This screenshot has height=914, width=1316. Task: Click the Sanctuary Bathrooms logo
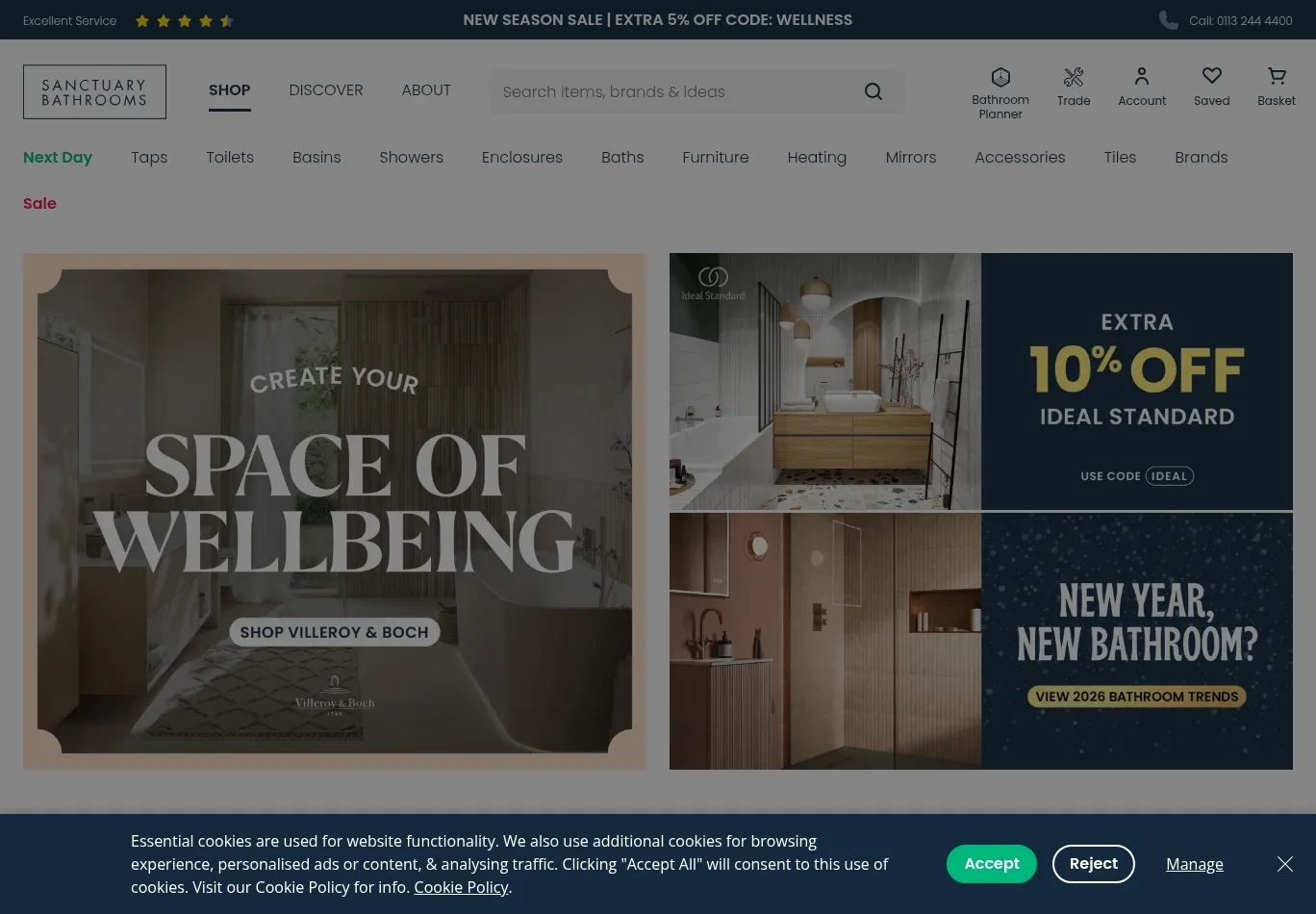coord(94,91)
